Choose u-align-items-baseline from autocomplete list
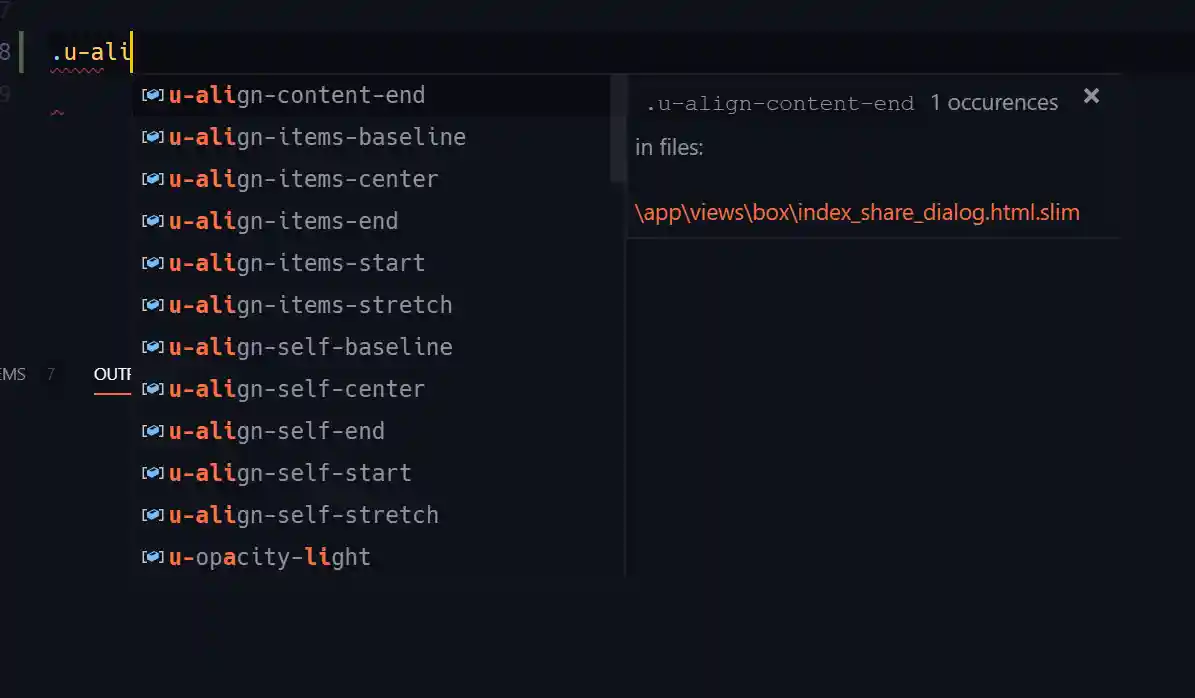Viewport: 1195px width, 698px height. coord(317,137)
